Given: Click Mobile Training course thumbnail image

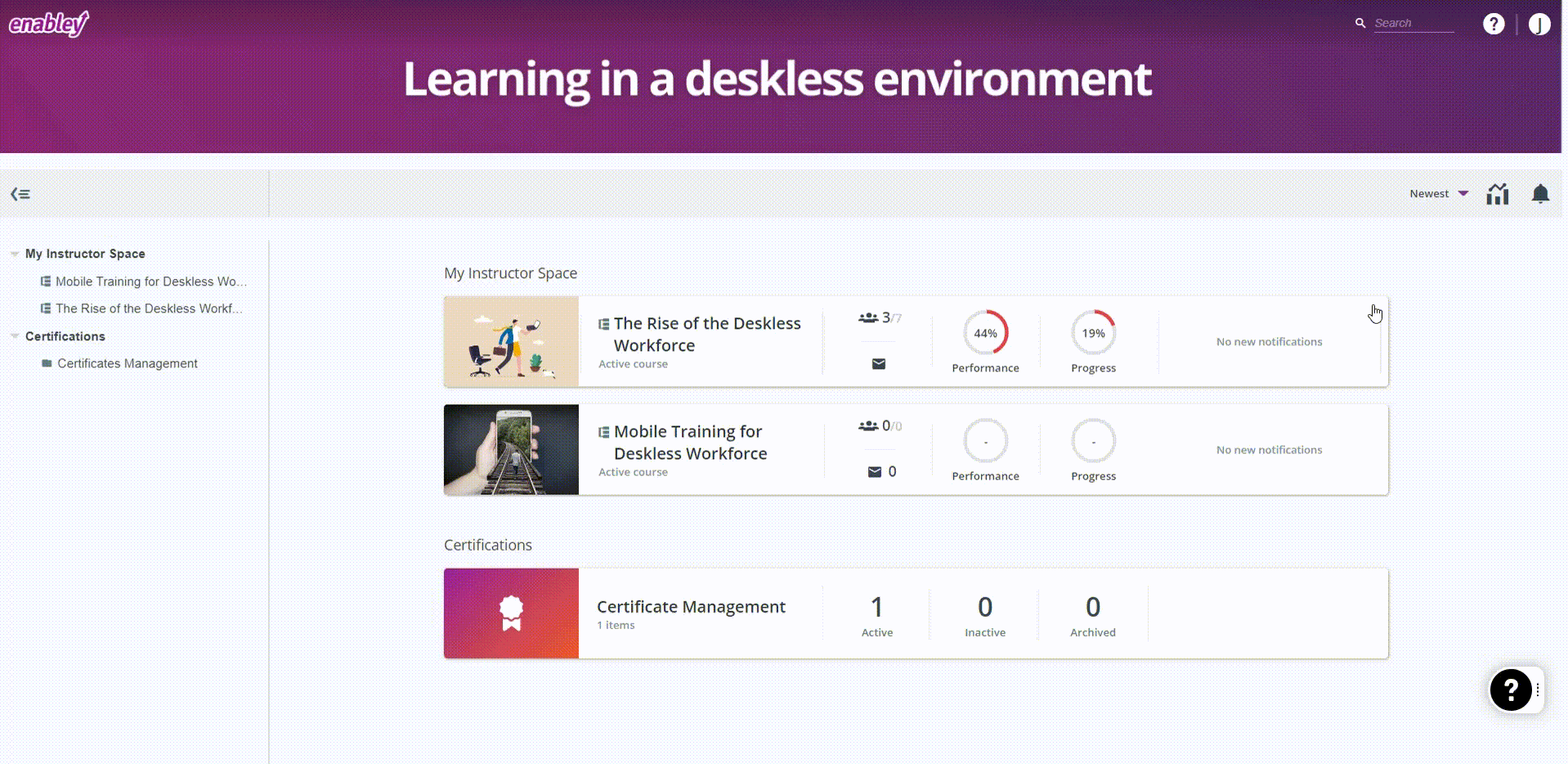Looking at the screenshot, I should pos(511,450).
